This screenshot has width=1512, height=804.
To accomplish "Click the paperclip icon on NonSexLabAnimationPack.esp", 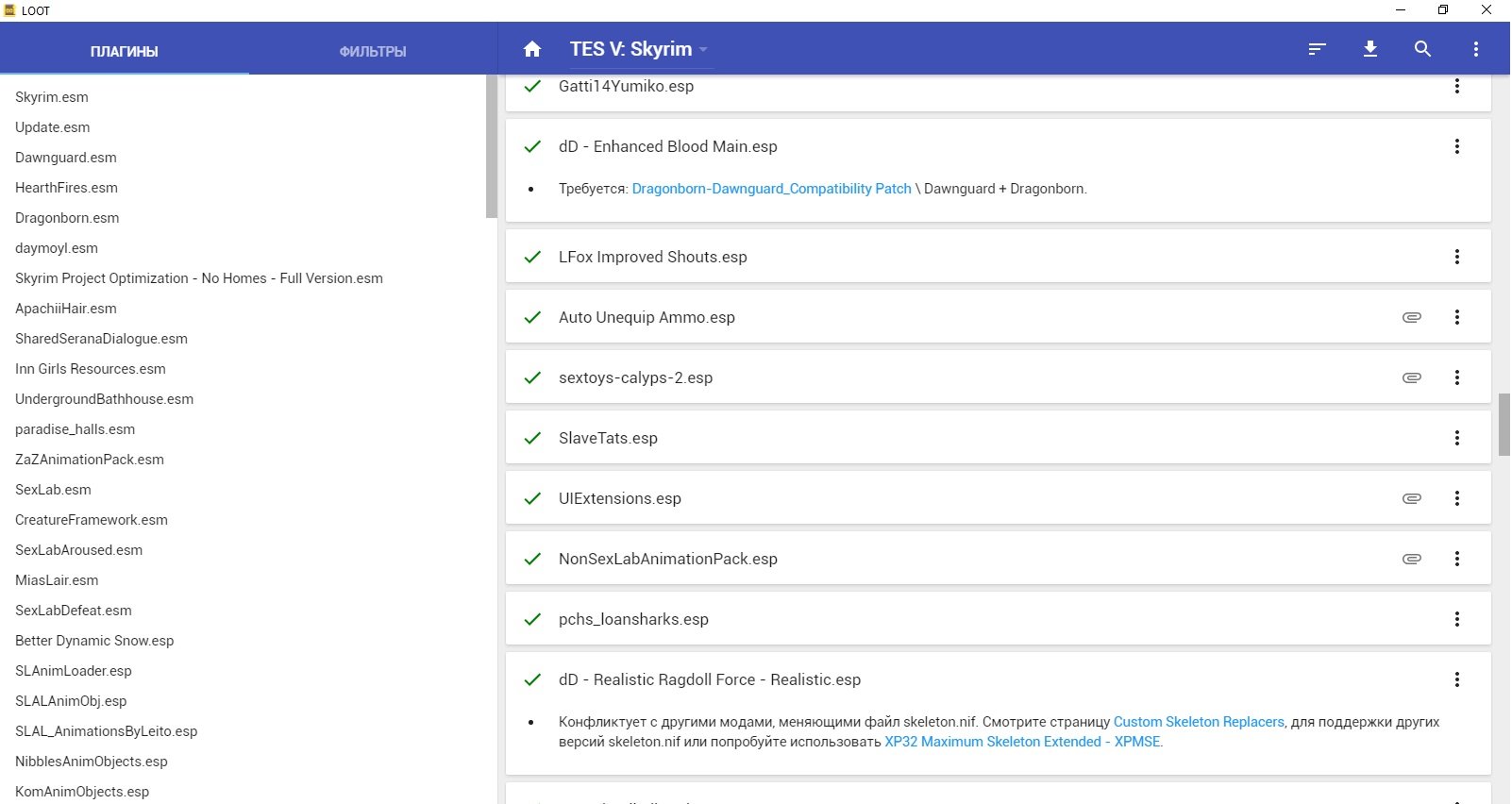I will (x=1412, y=559).
